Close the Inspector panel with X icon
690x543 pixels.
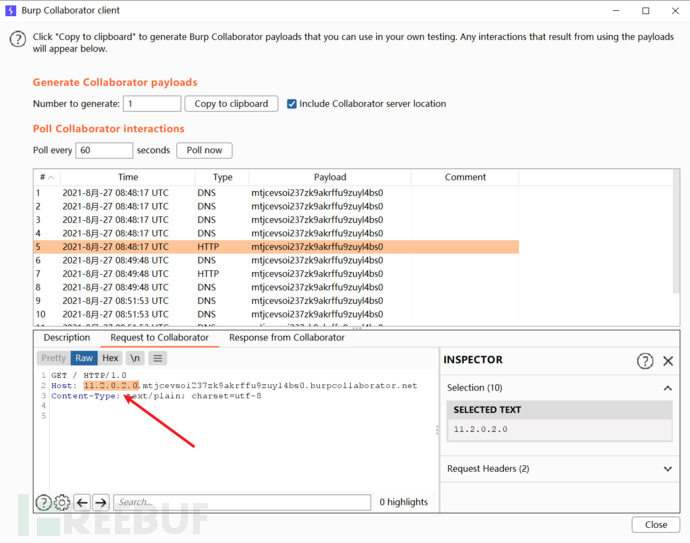pyautogui.click(x=668, y=361)
